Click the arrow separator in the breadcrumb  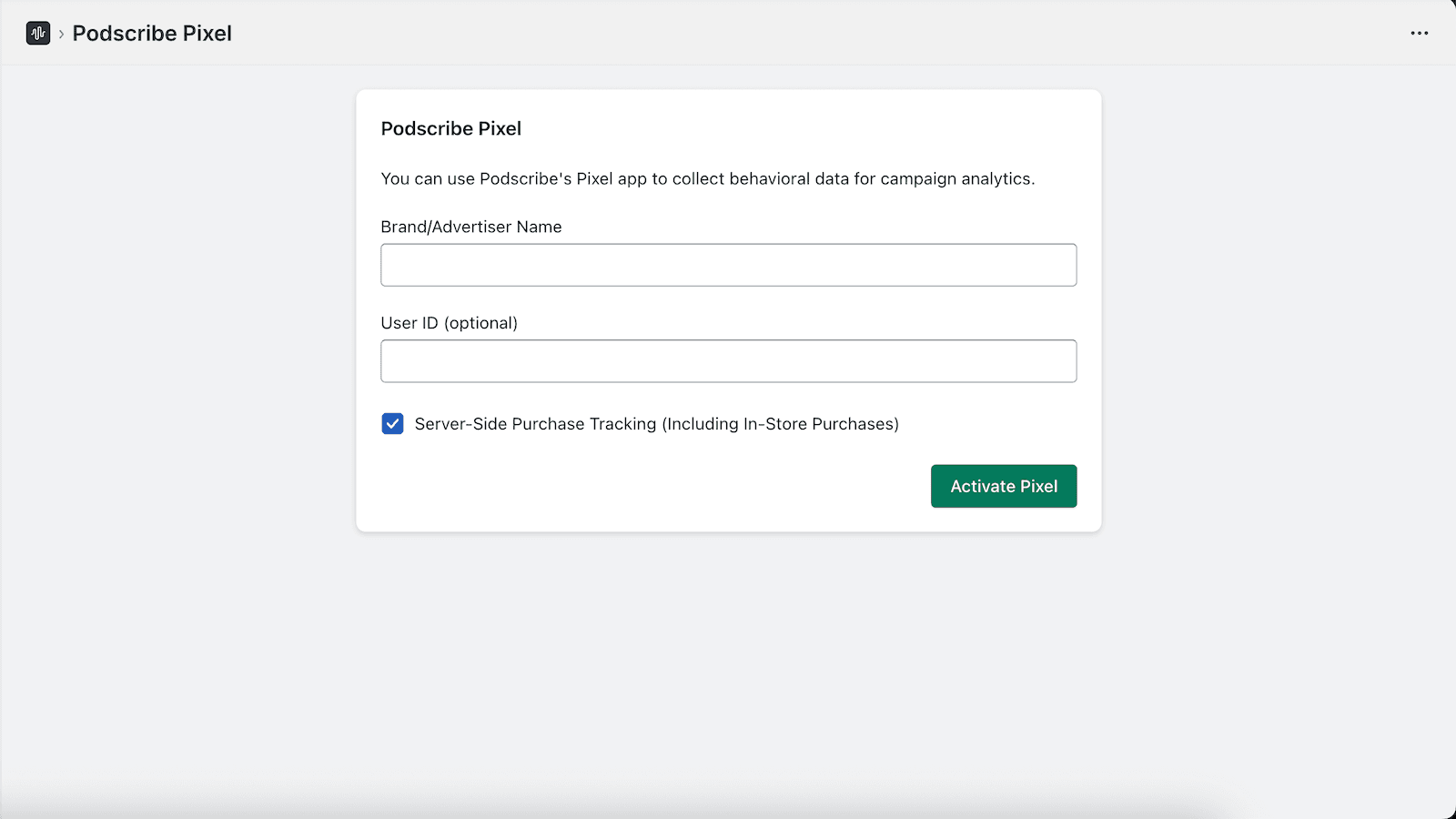point(60,33)
